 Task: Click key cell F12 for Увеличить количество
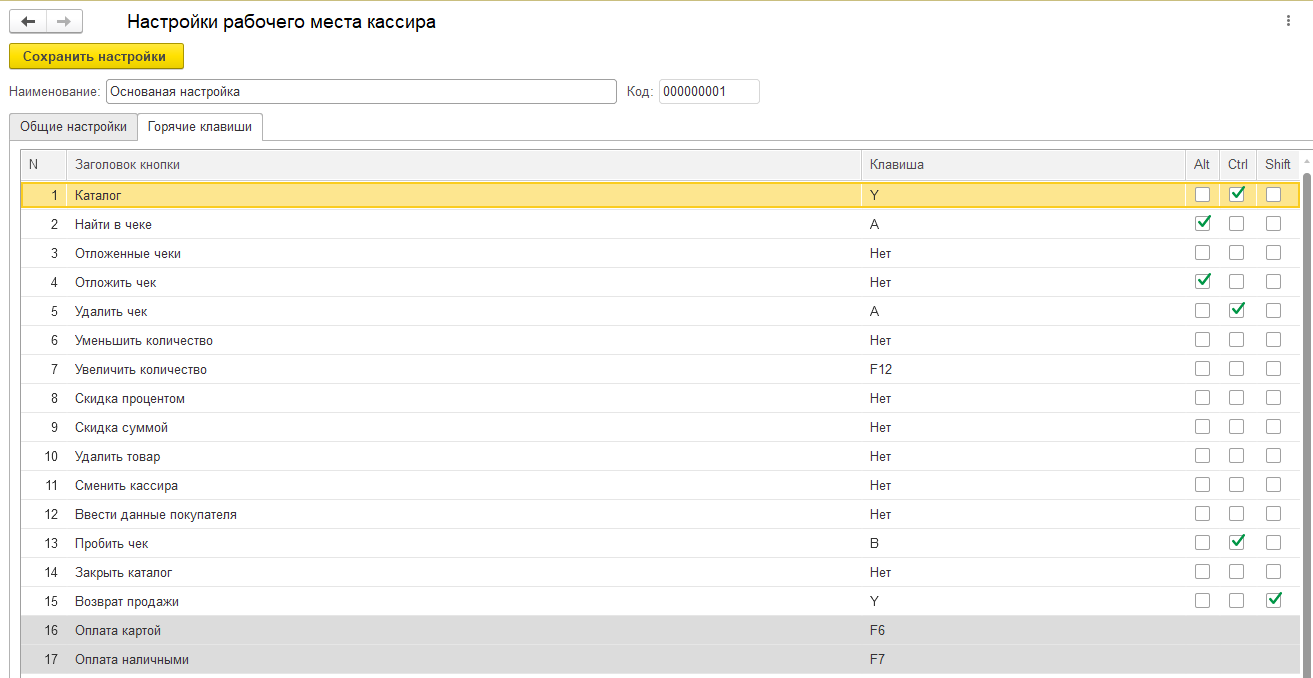click(x=881, y=369)
